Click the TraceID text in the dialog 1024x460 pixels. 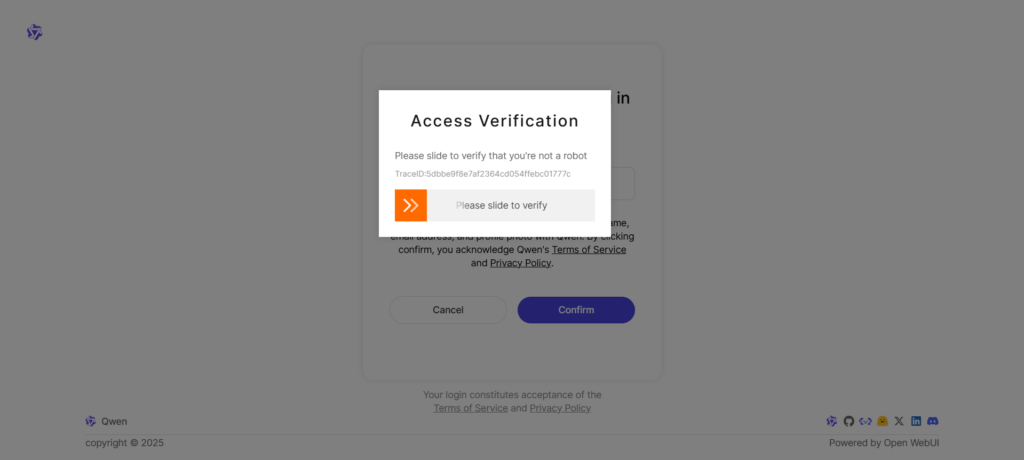tap(482, 174)
